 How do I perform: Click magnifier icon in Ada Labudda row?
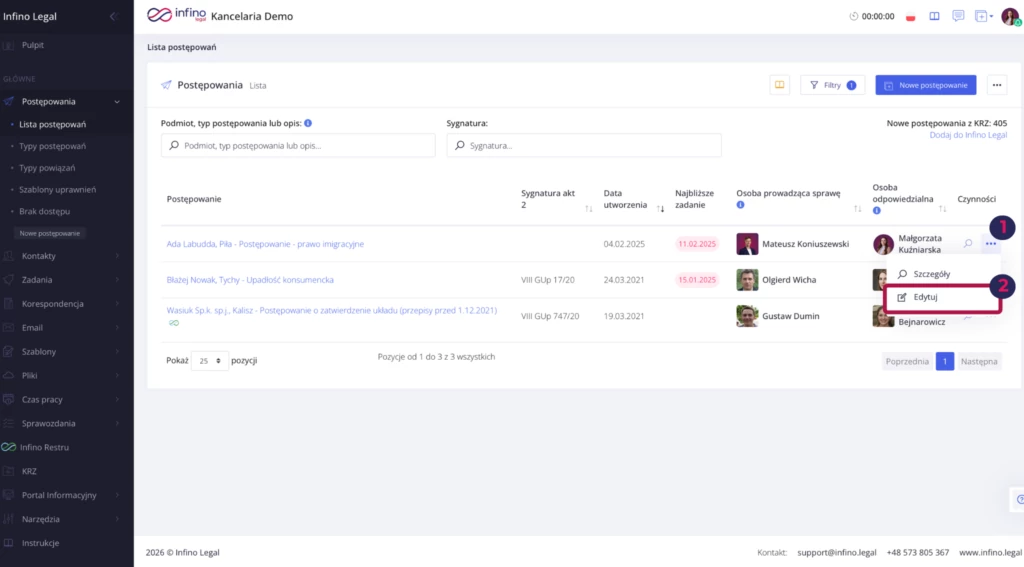coord(968,243)
